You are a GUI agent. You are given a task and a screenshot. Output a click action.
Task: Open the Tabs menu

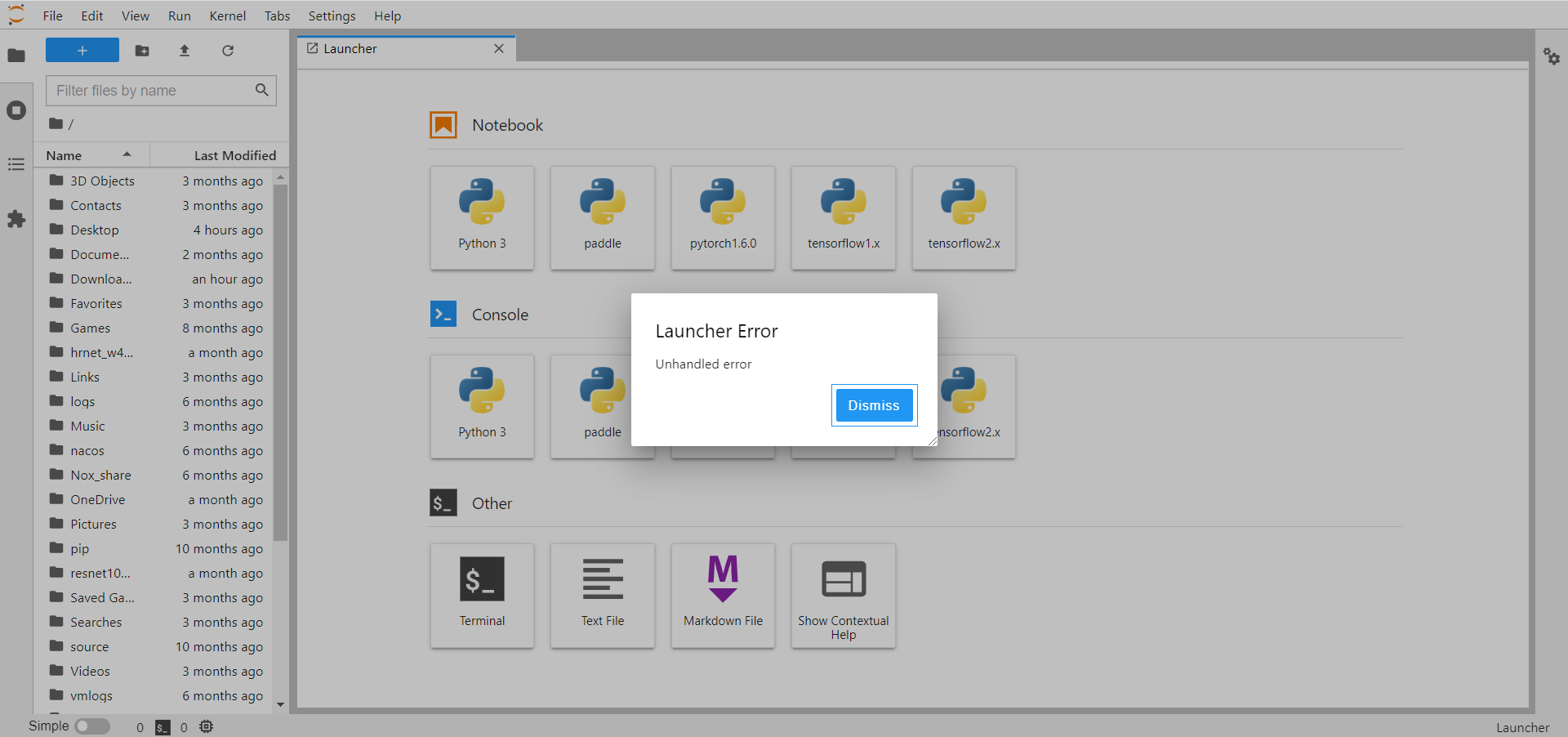tap(277, 16)
